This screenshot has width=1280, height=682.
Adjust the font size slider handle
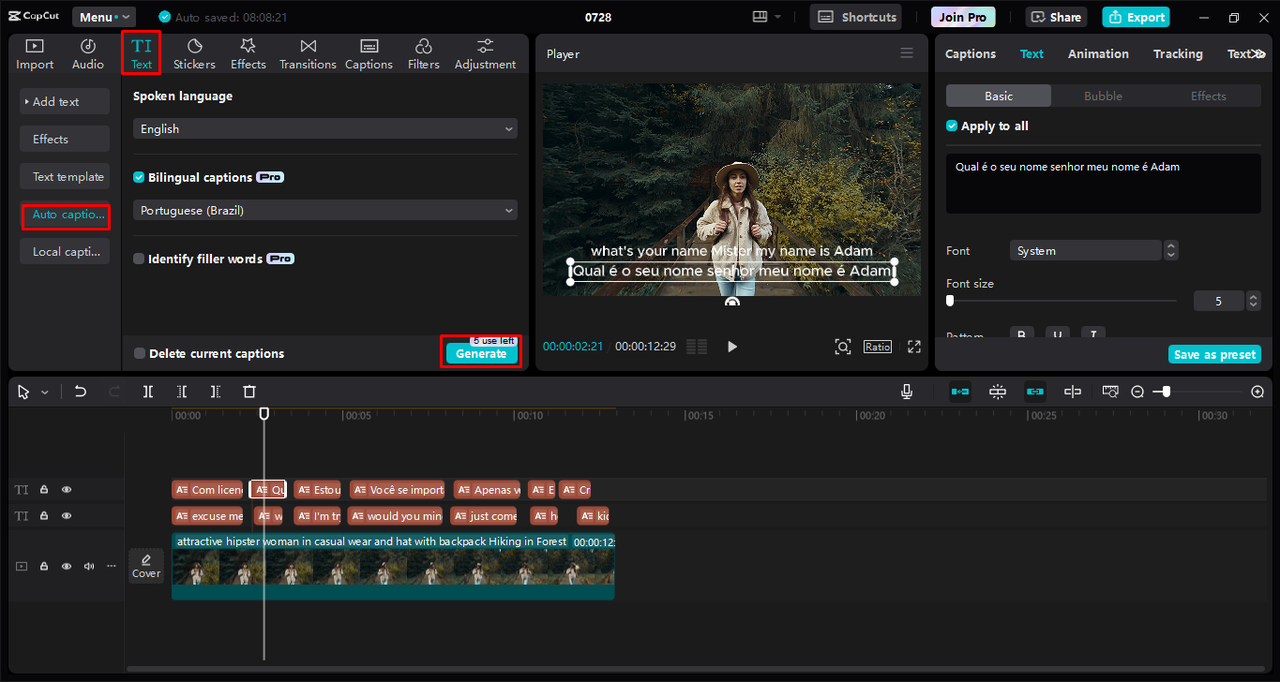[950, 300]
